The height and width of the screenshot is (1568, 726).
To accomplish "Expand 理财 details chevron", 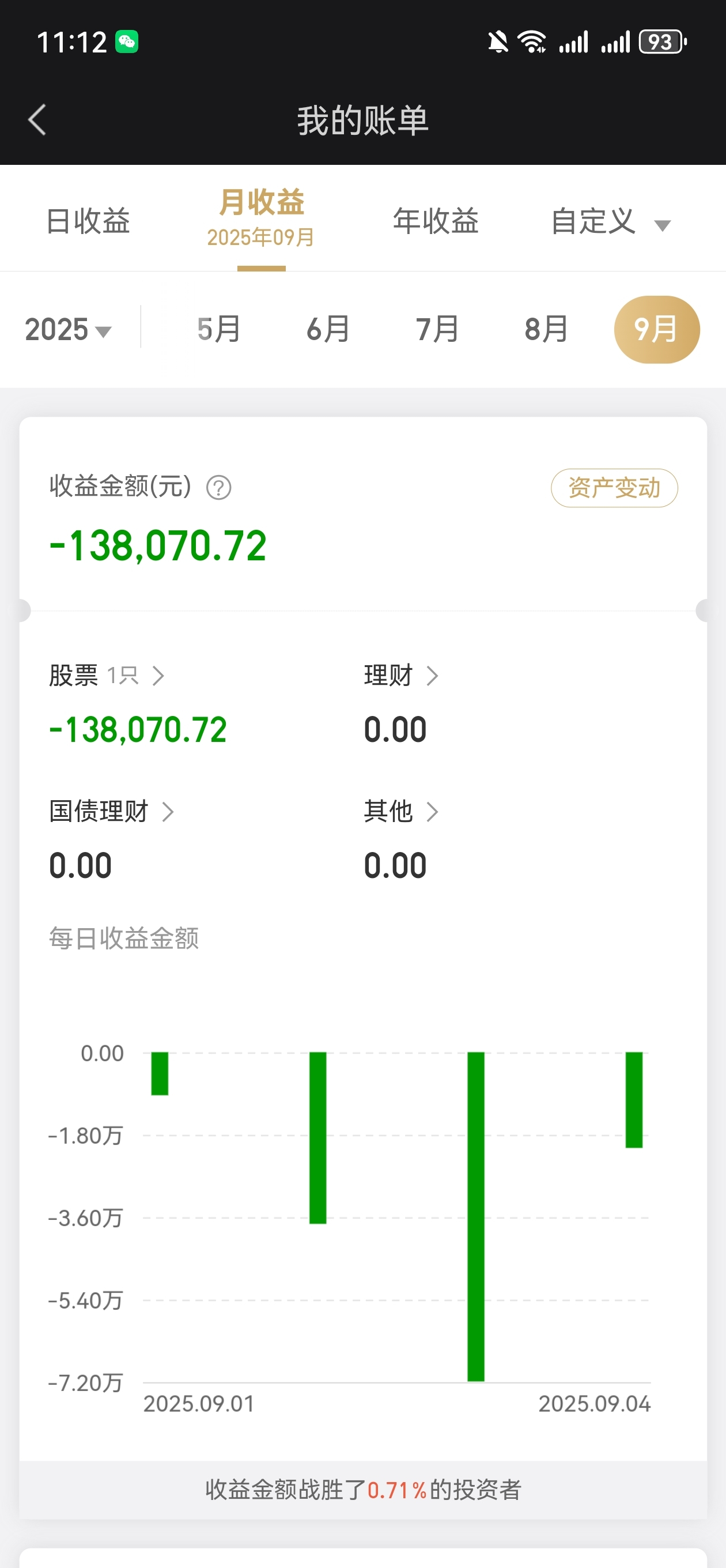I will pos(432,676).
